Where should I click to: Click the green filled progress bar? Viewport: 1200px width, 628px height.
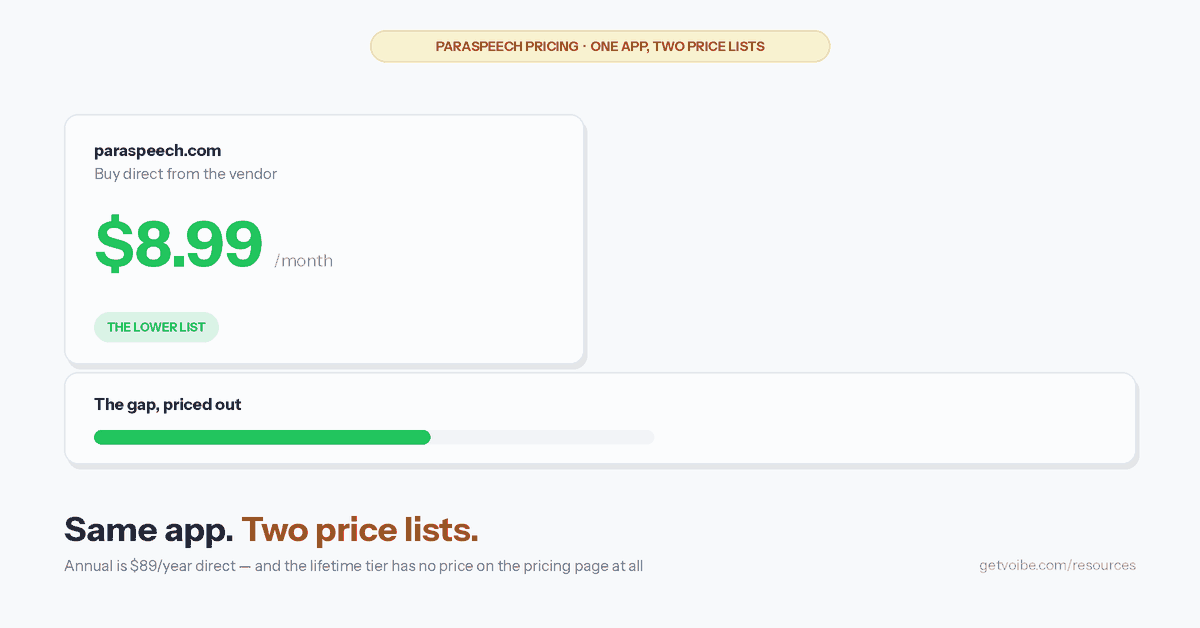click(x=262, y=437)
